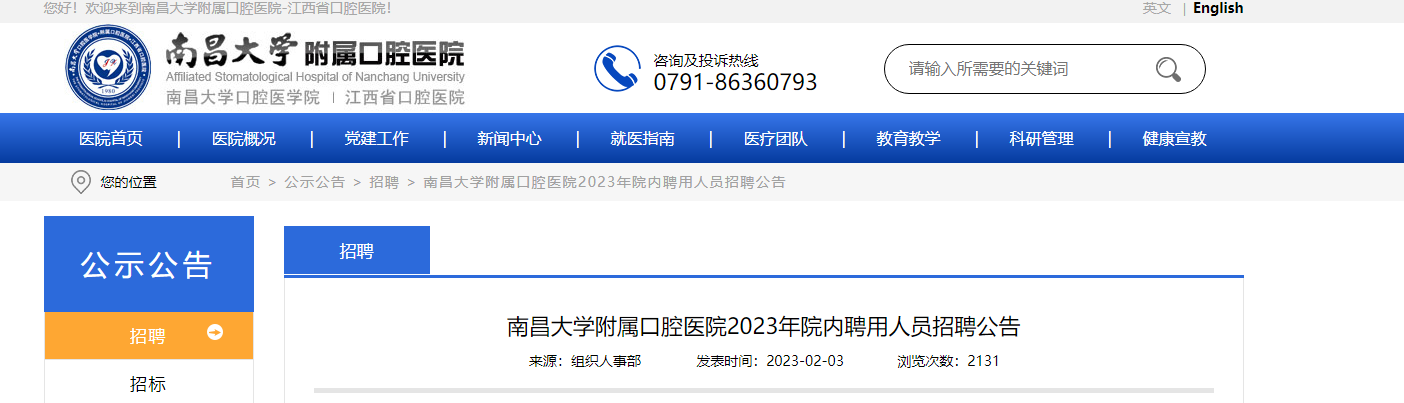1404x403 pixels.
Task: Click the location pin icon
Action: tap(81, 182)
